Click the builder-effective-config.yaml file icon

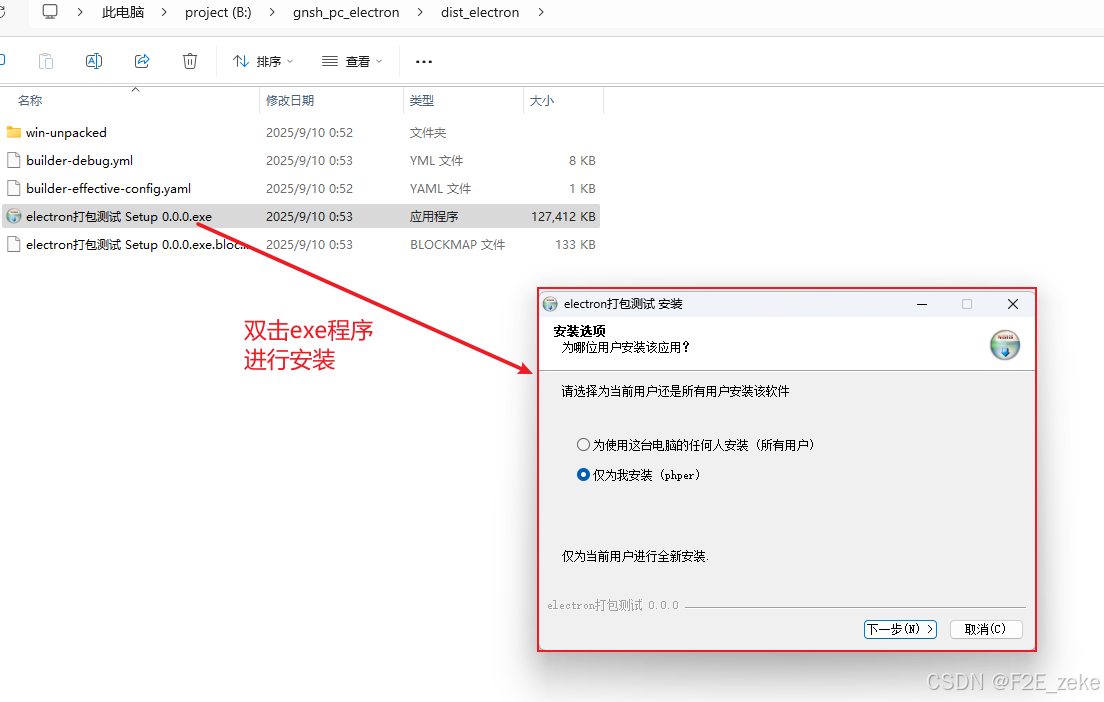click(x=13, y=189)
